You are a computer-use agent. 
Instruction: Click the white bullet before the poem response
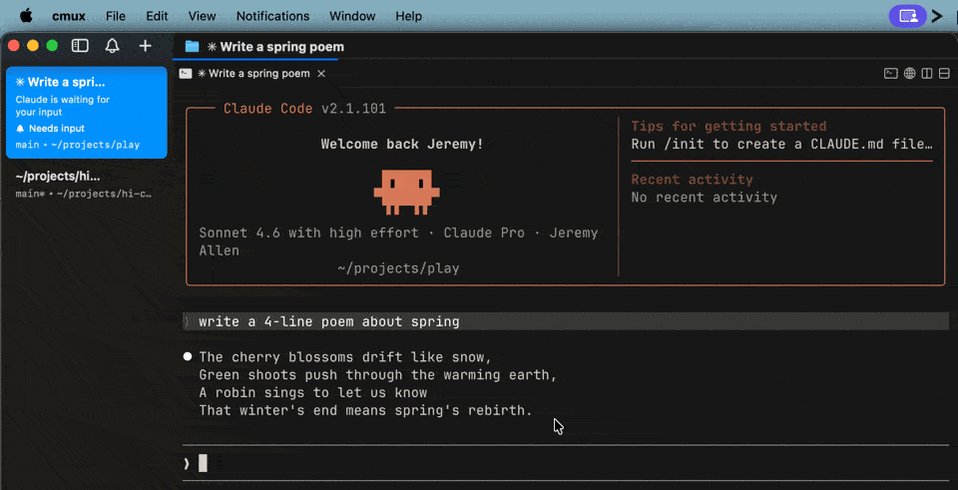188,357
